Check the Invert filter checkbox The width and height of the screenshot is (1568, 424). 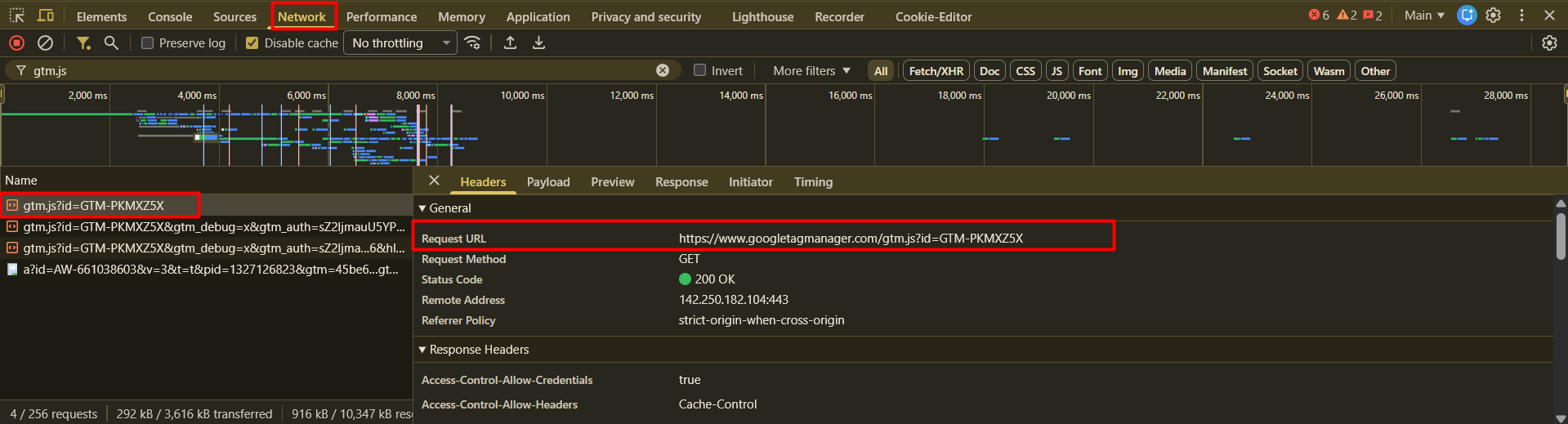click(x=700, y=70)
